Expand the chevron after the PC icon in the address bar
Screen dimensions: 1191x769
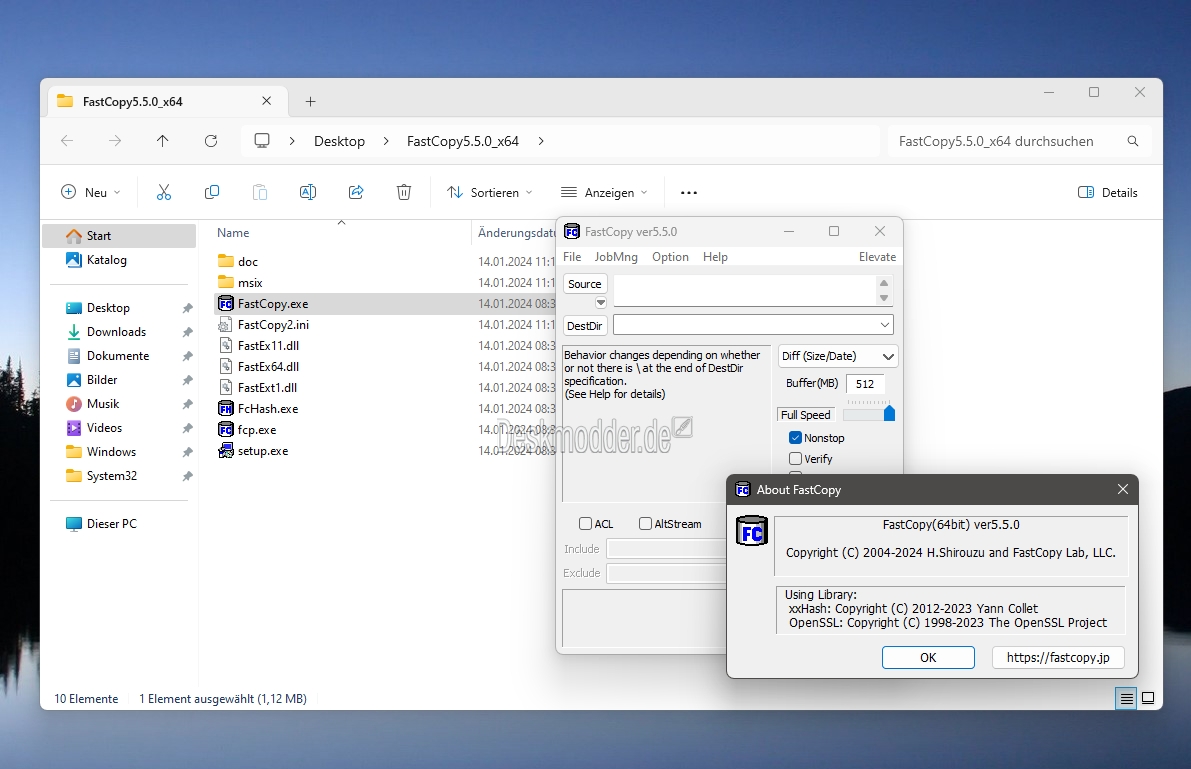click(x=292, y=141)
